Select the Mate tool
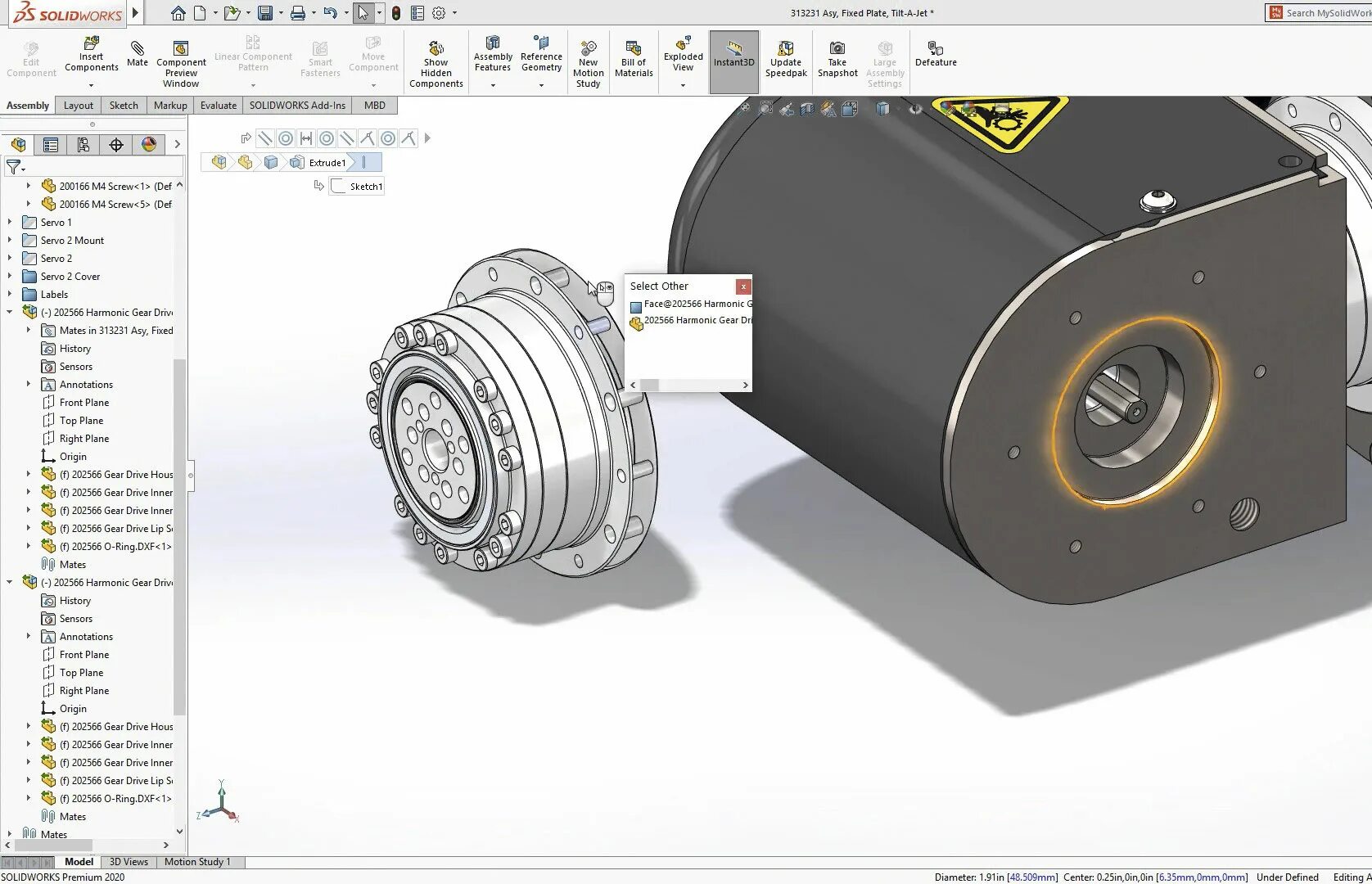Viewport: 1372px width, 884px height. click(x=138, y=54)
